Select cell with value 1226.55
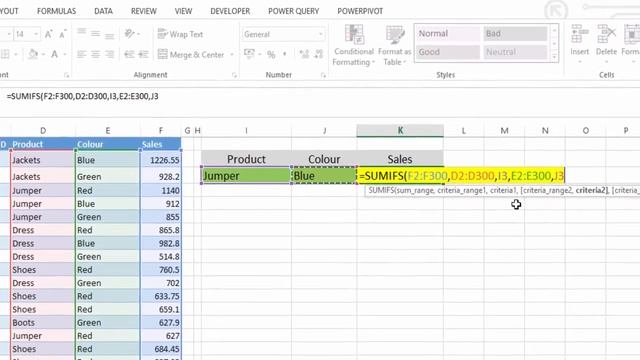Viewport: 640px width, 360px height. pos(161,160)
